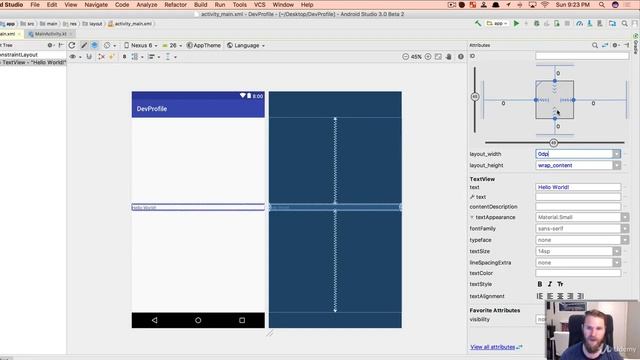This screenshot has width=640, height=360.
Task: Click the top constraint anchor dot
Action: click(x=555, y=81)
